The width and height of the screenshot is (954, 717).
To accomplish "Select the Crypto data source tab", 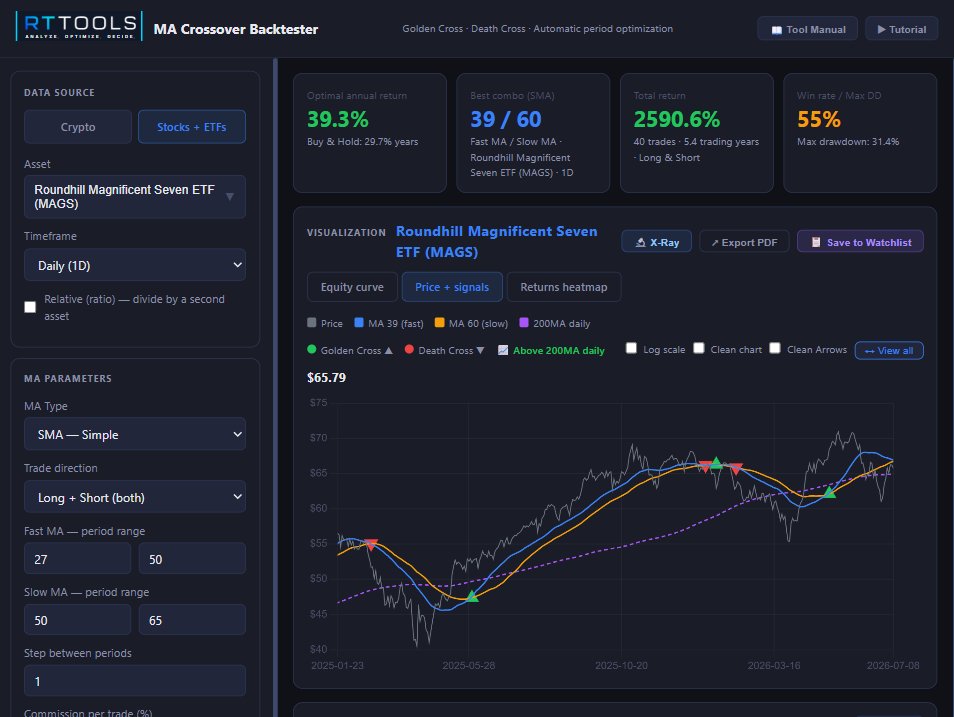I will (78, 127).
